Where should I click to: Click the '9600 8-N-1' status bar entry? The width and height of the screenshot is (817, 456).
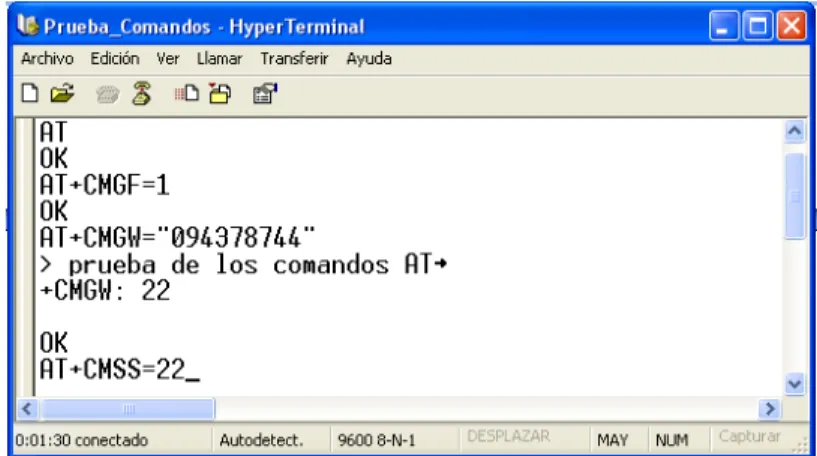[x=377, y=440]
